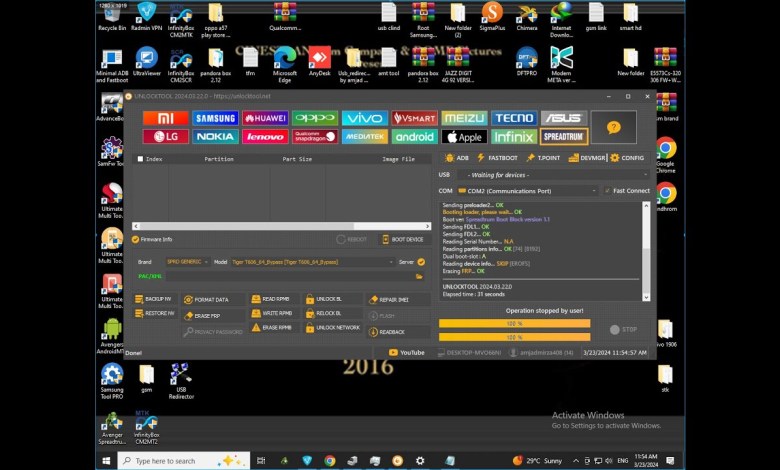
Task: Select the Lenovo brand tile
Action: 265,136
